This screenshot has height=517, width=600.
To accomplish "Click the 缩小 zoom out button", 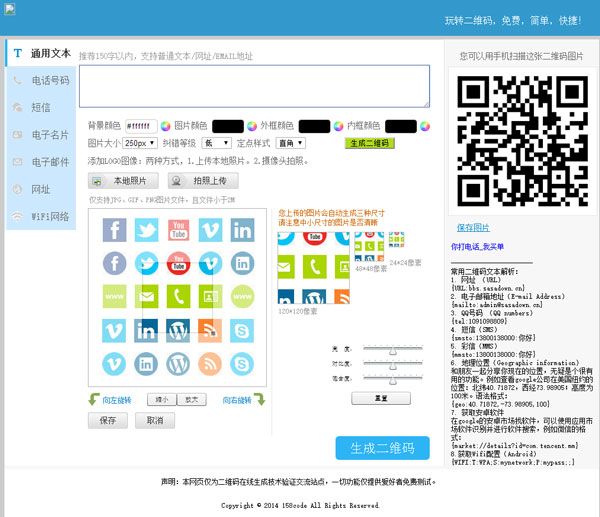I will [162, 400].
